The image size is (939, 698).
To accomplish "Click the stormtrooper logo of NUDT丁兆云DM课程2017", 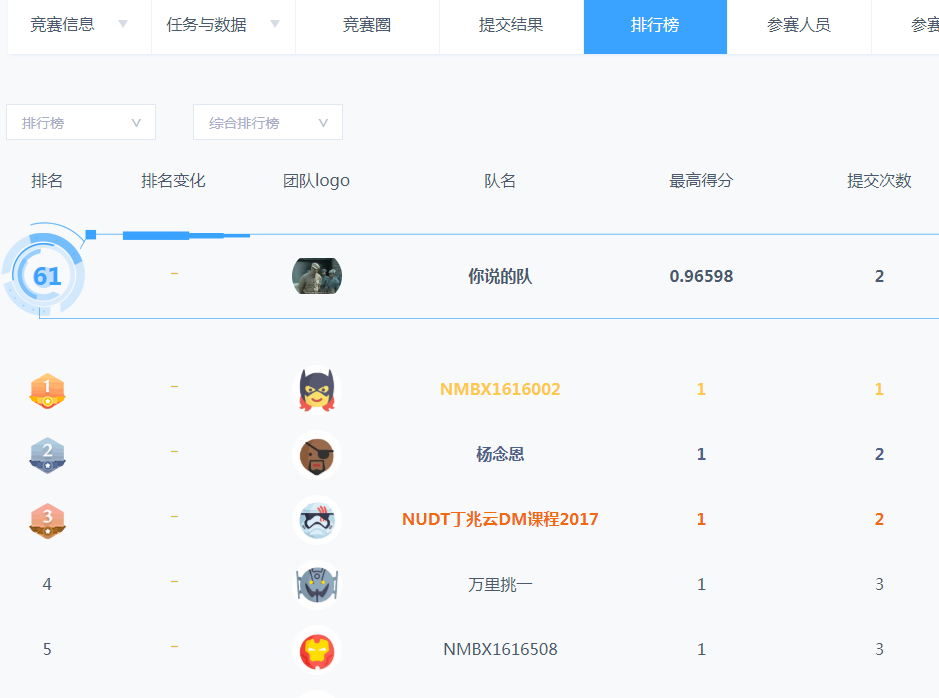I will point(317,519).
